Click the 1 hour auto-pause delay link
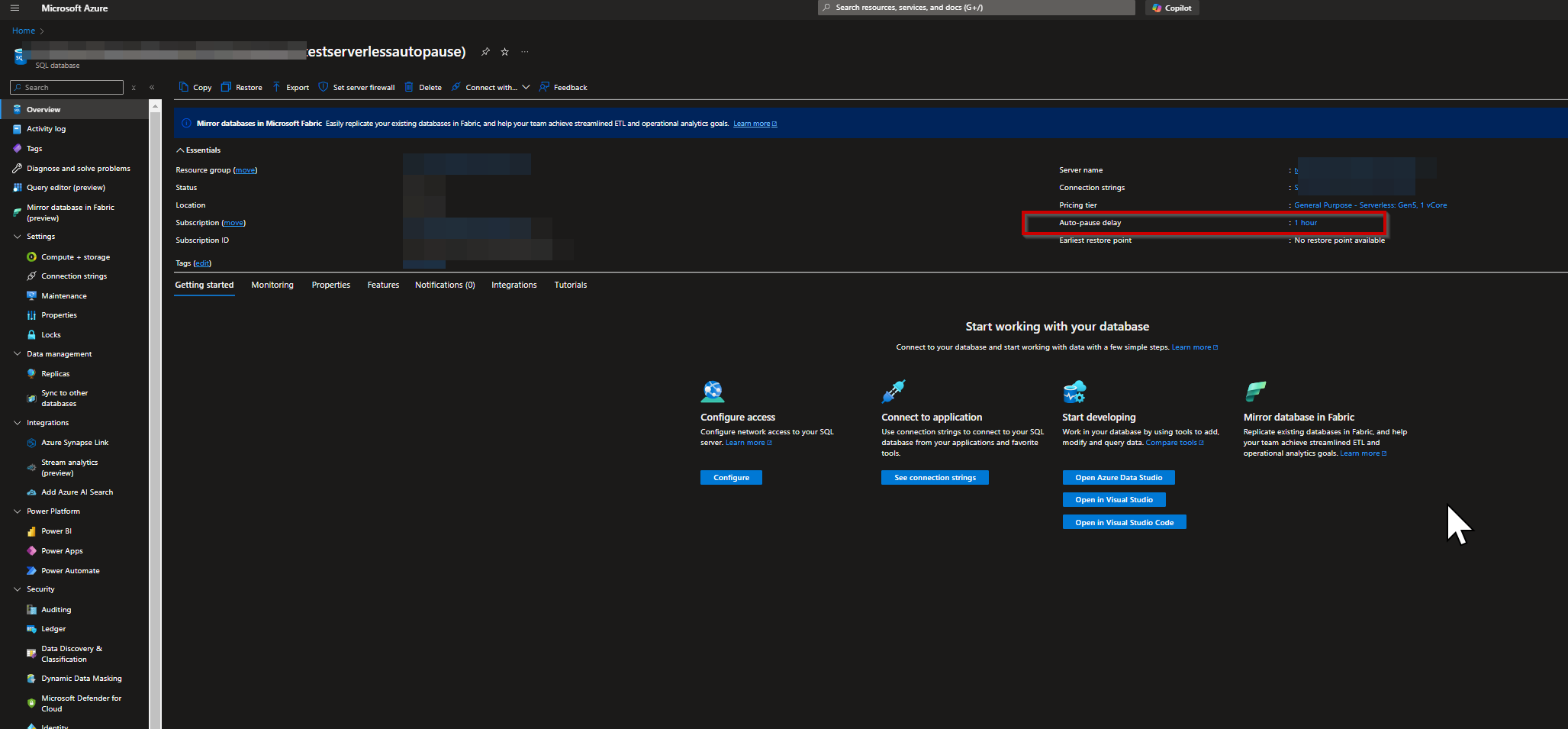Viewport: 1568px width, 729px height. pos(1306,223)
